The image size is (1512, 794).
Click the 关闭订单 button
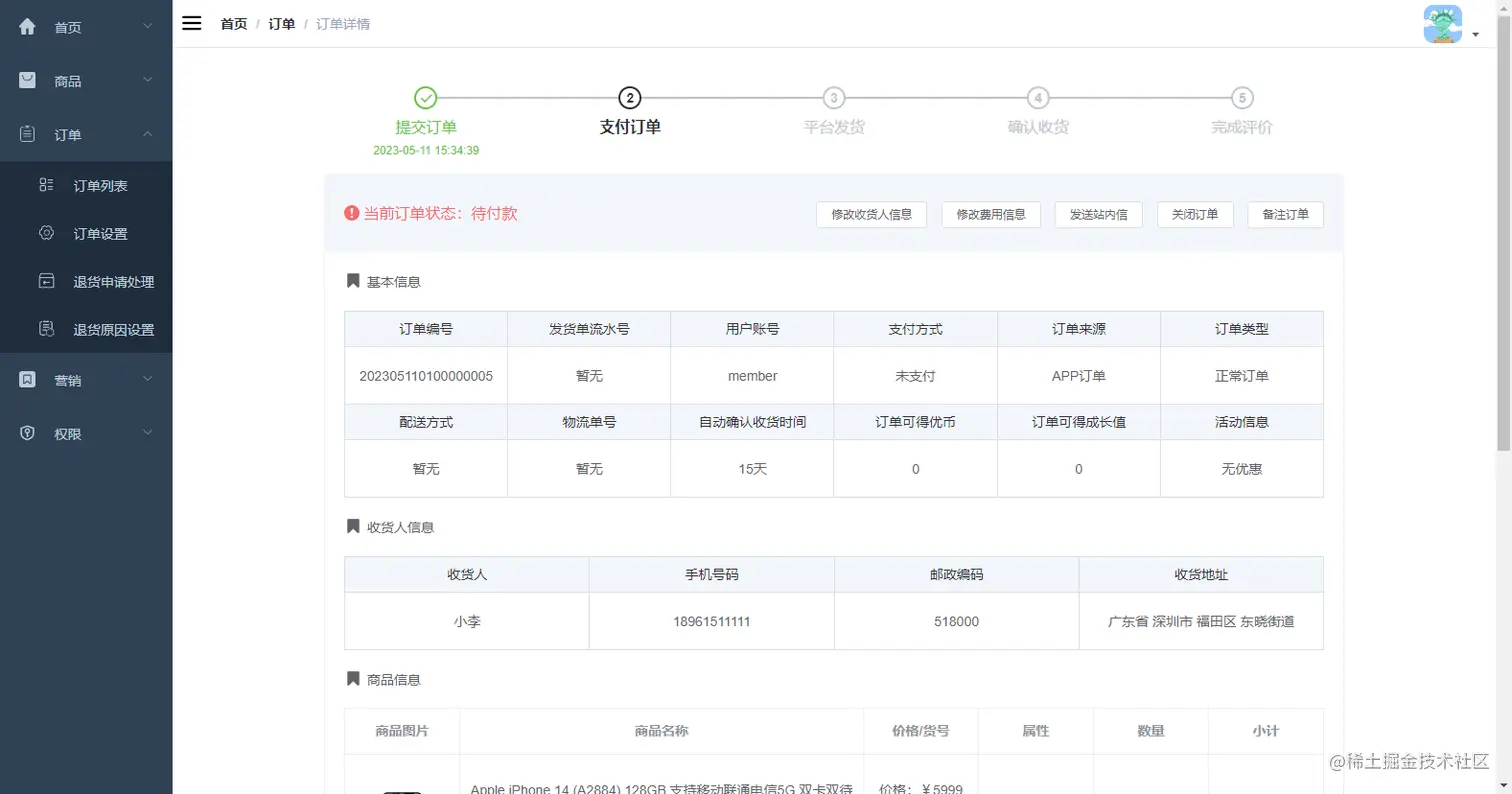click(1195, 214)
